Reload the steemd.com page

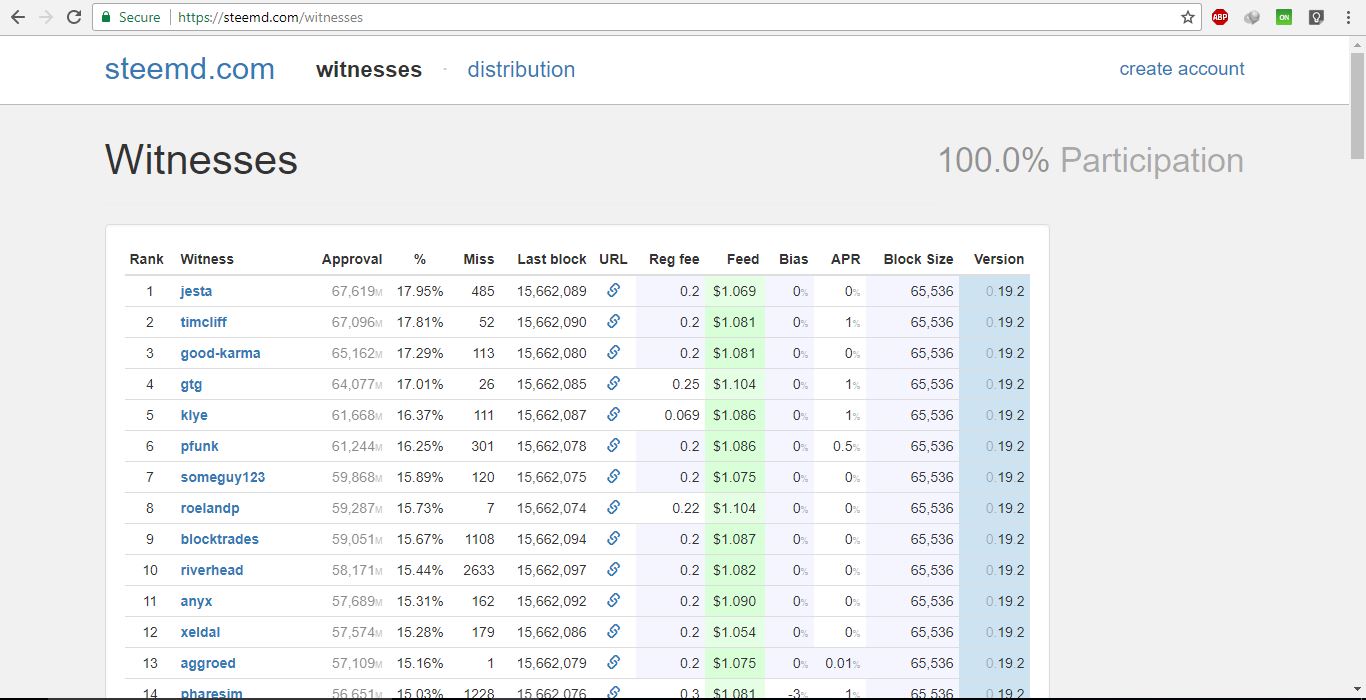click(x=74, y=17)
